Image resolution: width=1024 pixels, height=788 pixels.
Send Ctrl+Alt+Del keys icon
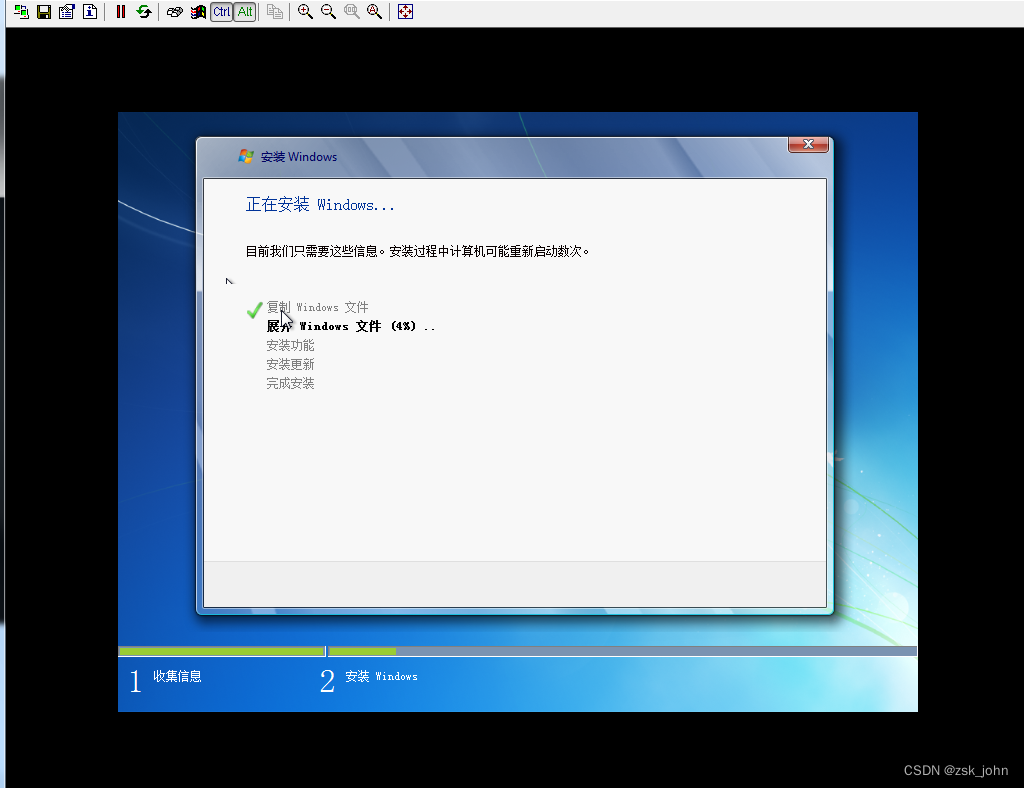tap(174, 12)
